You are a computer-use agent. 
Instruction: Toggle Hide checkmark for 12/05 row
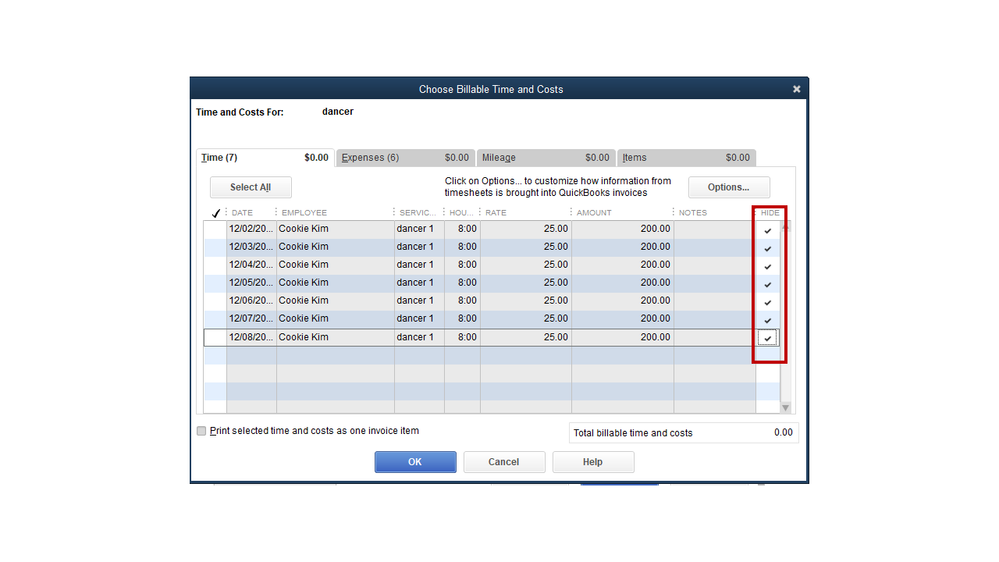[x=768, y=284]
